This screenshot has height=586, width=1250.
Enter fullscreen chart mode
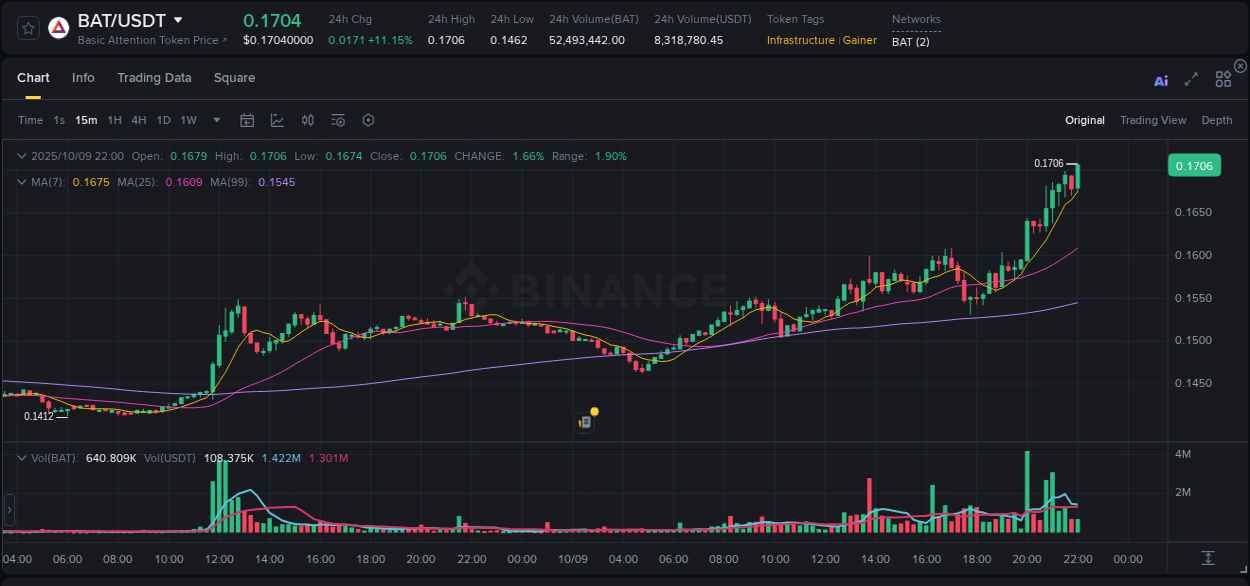(x=1190, y=80)
